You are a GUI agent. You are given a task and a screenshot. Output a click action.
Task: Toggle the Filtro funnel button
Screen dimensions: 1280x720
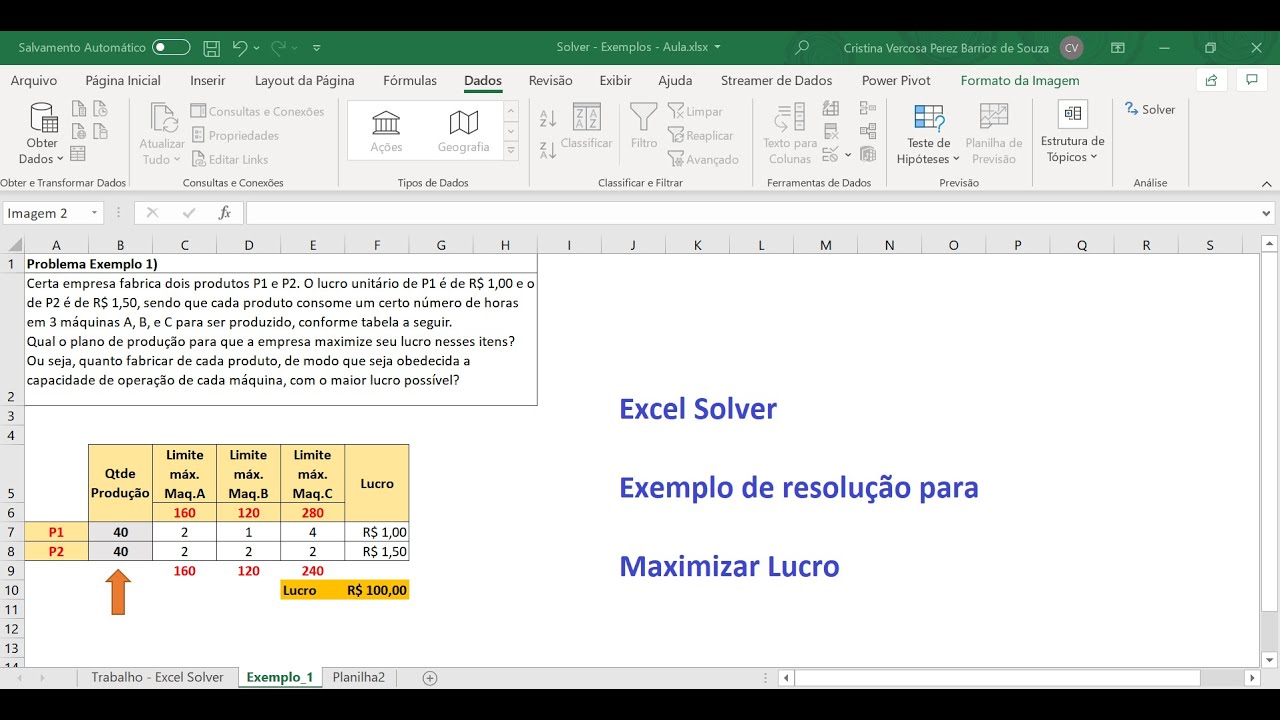644,127
